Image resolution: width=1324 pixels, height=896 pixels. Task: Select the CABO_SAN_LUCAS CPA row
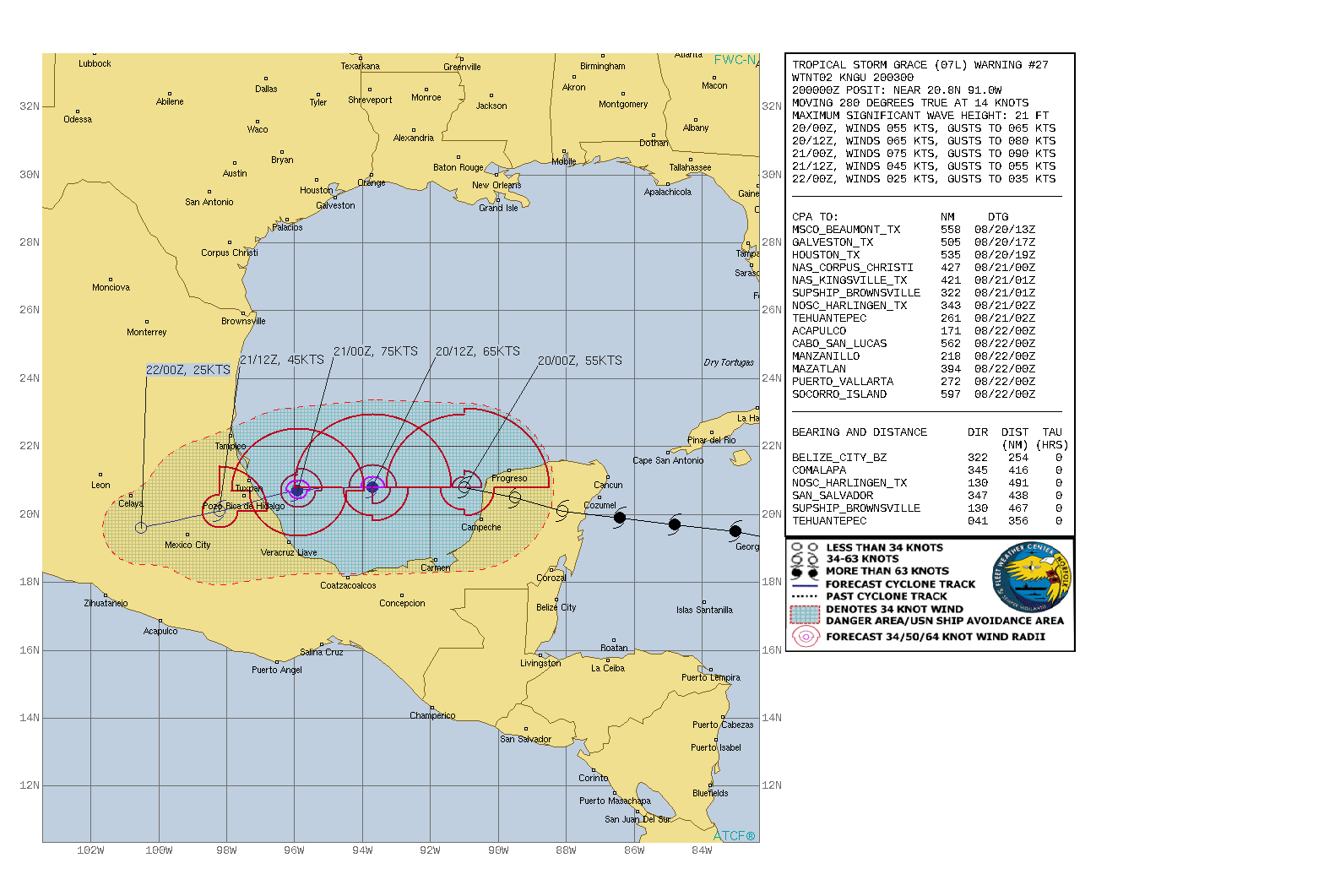tap(914, 344)
